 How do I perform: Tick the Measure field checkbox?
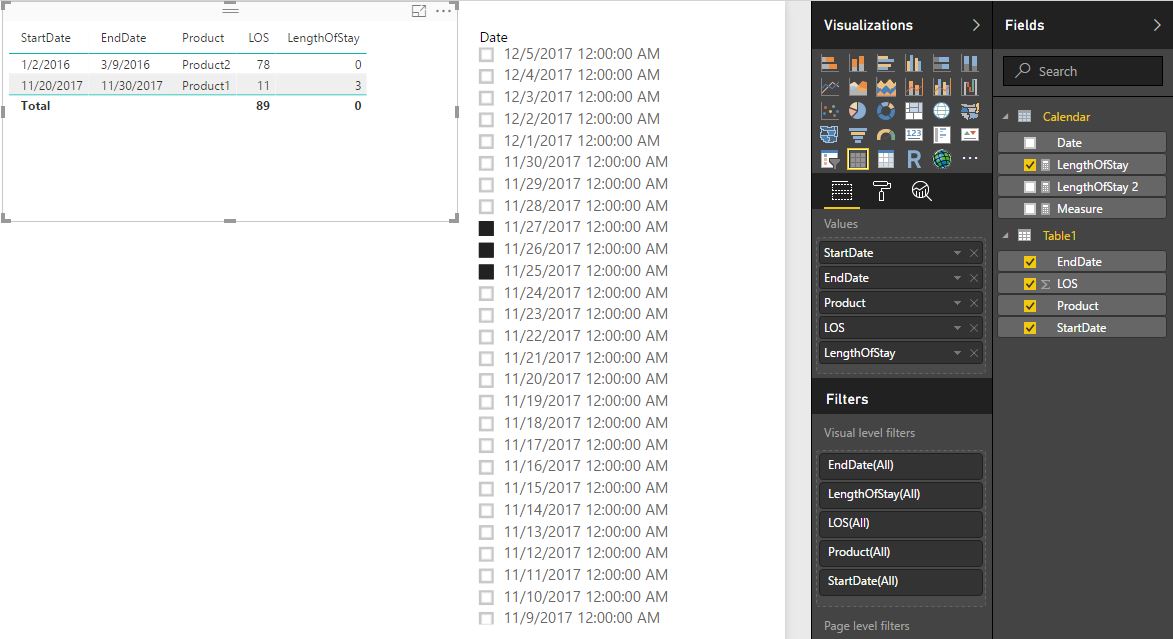pos(1030,209)
